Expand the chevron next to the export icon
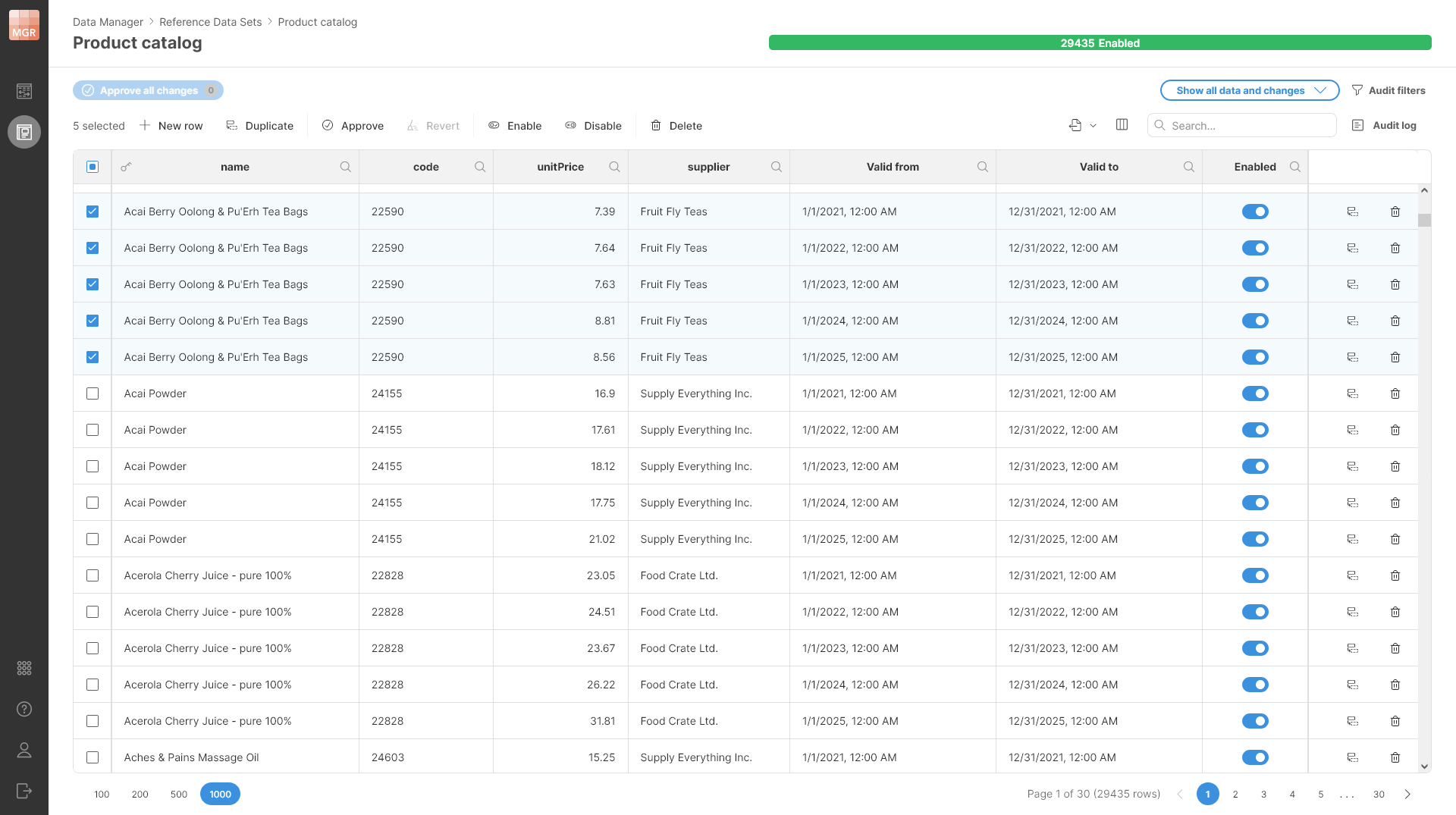 1093,125
